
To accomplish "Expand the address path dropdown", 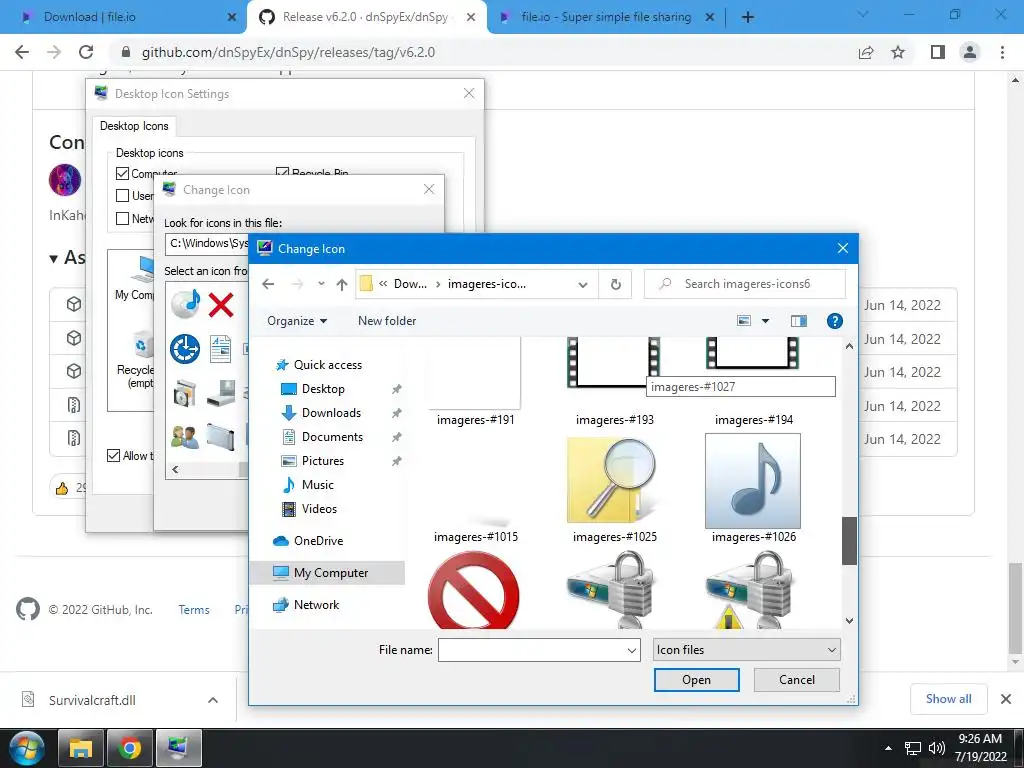I will coord(583,284).
